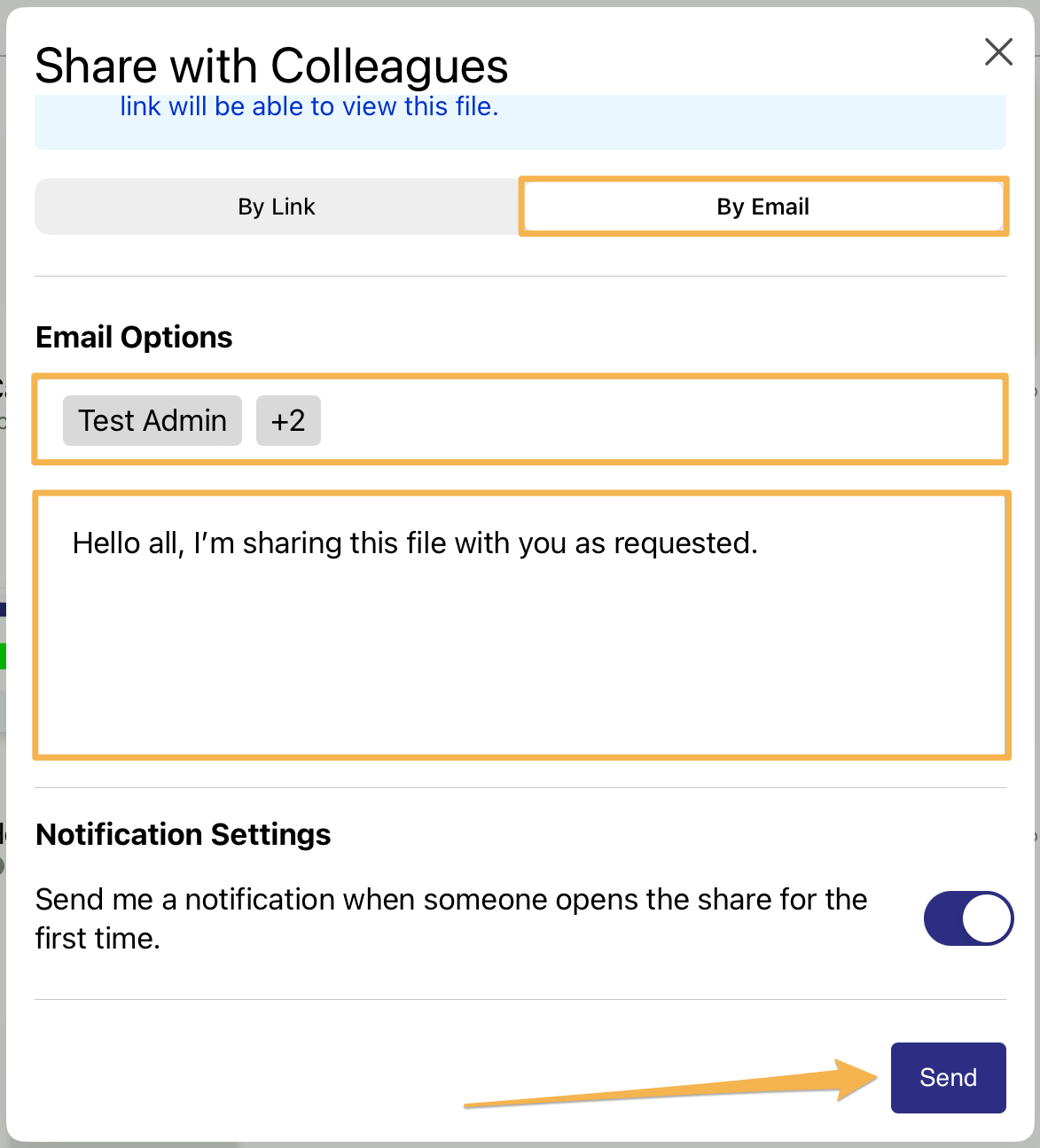Click the Test Admin recipient chip
This screenshot has height=1148, width=1040.
point(152,420)
